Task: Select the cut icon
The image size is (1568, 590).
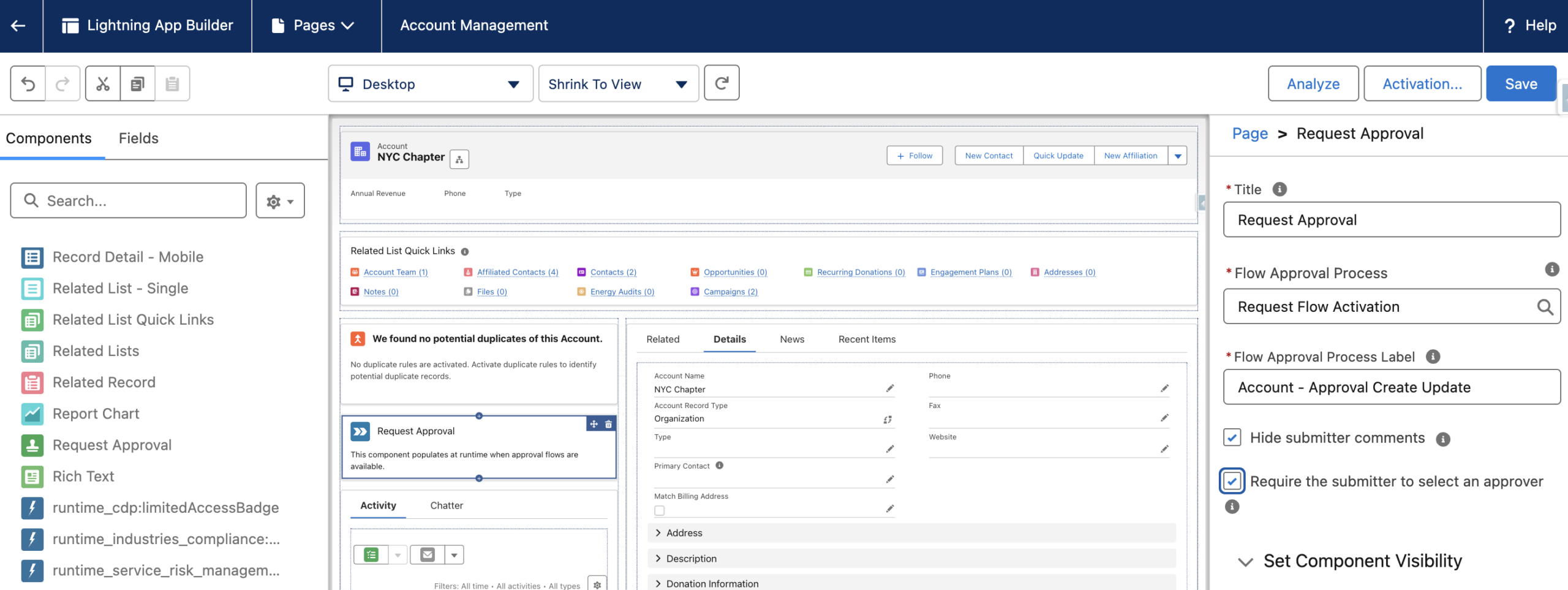Action: pos(103,83)
